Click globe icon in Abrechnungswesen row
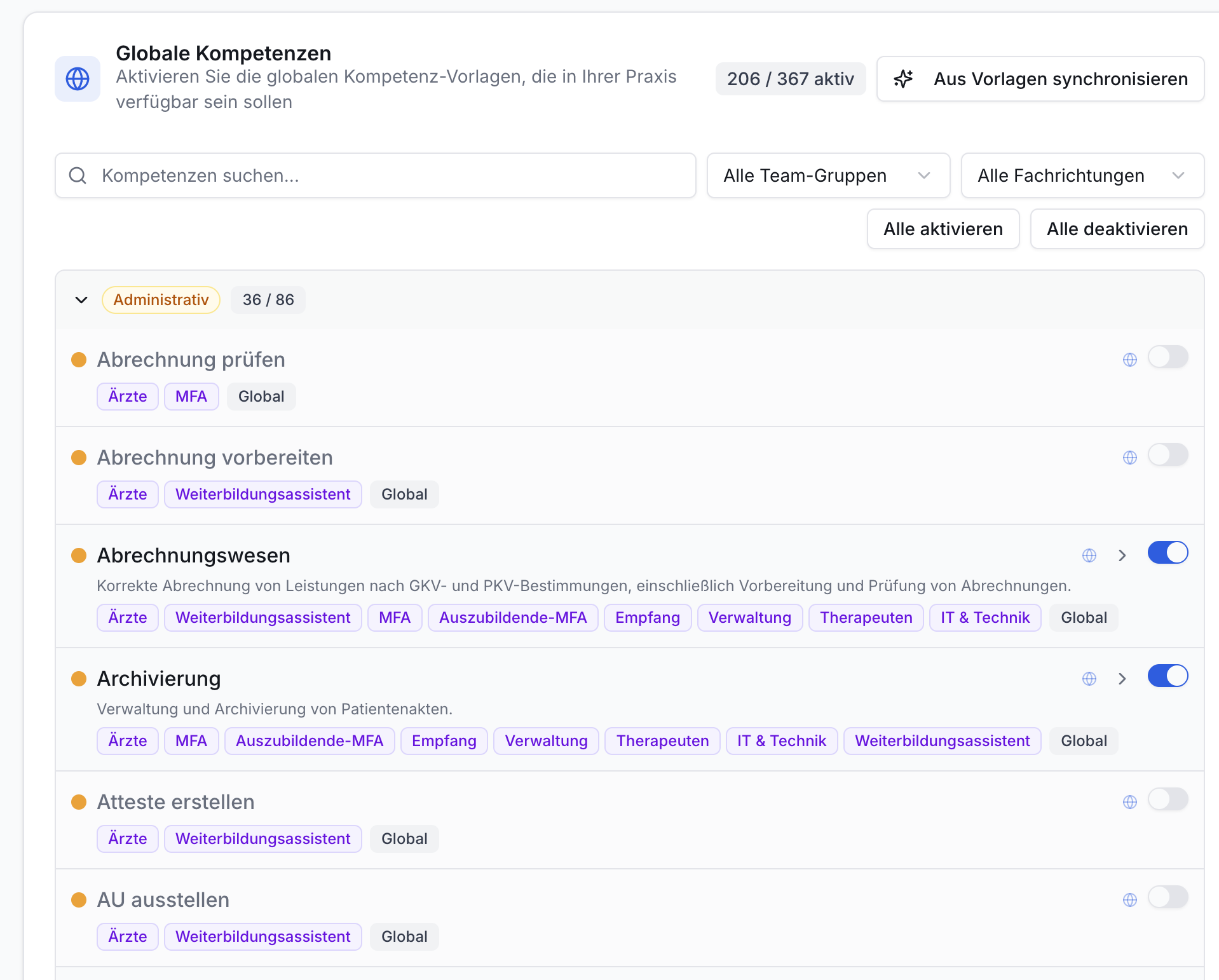Screen dimensions: 1219x980 click(1089, 555)
